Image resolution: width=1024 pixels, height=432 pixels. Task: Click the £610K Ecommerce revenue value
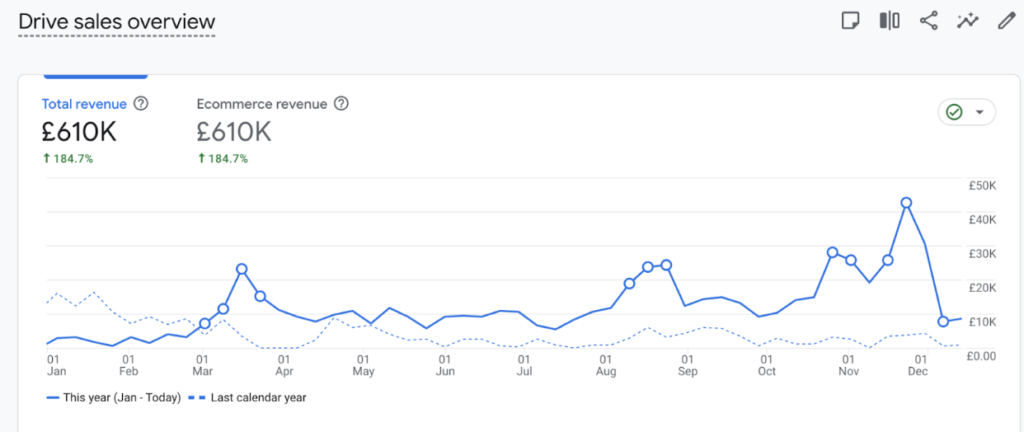[x=234, y=131]
